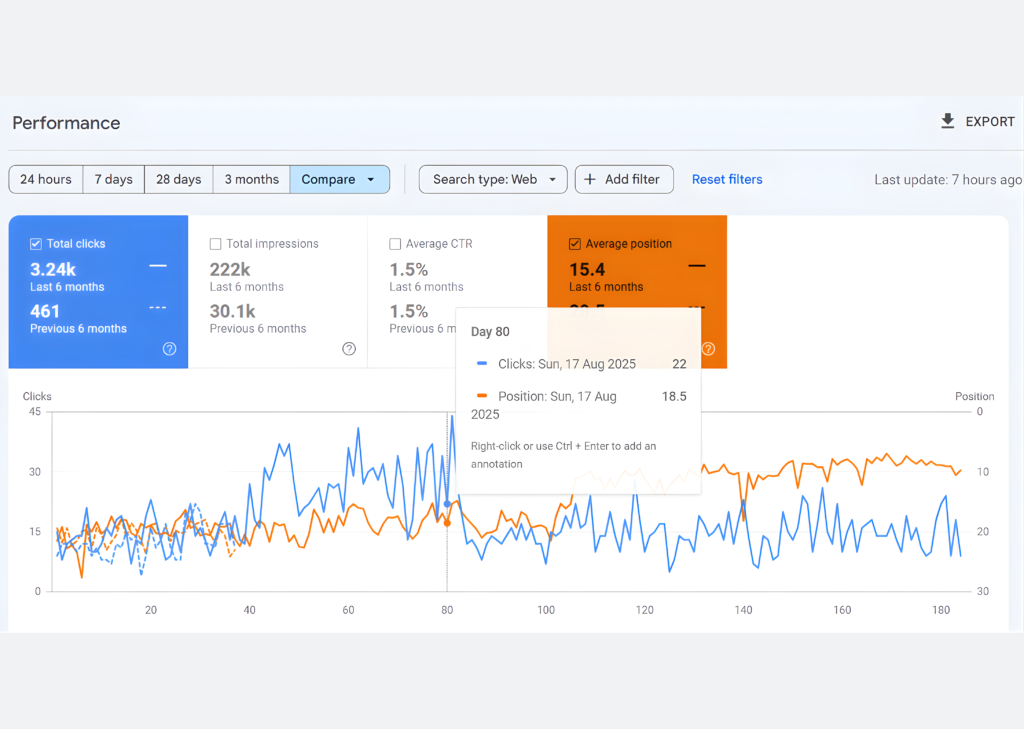
Task: Uncheck the Average position checkbox
Action: [574, 244]
